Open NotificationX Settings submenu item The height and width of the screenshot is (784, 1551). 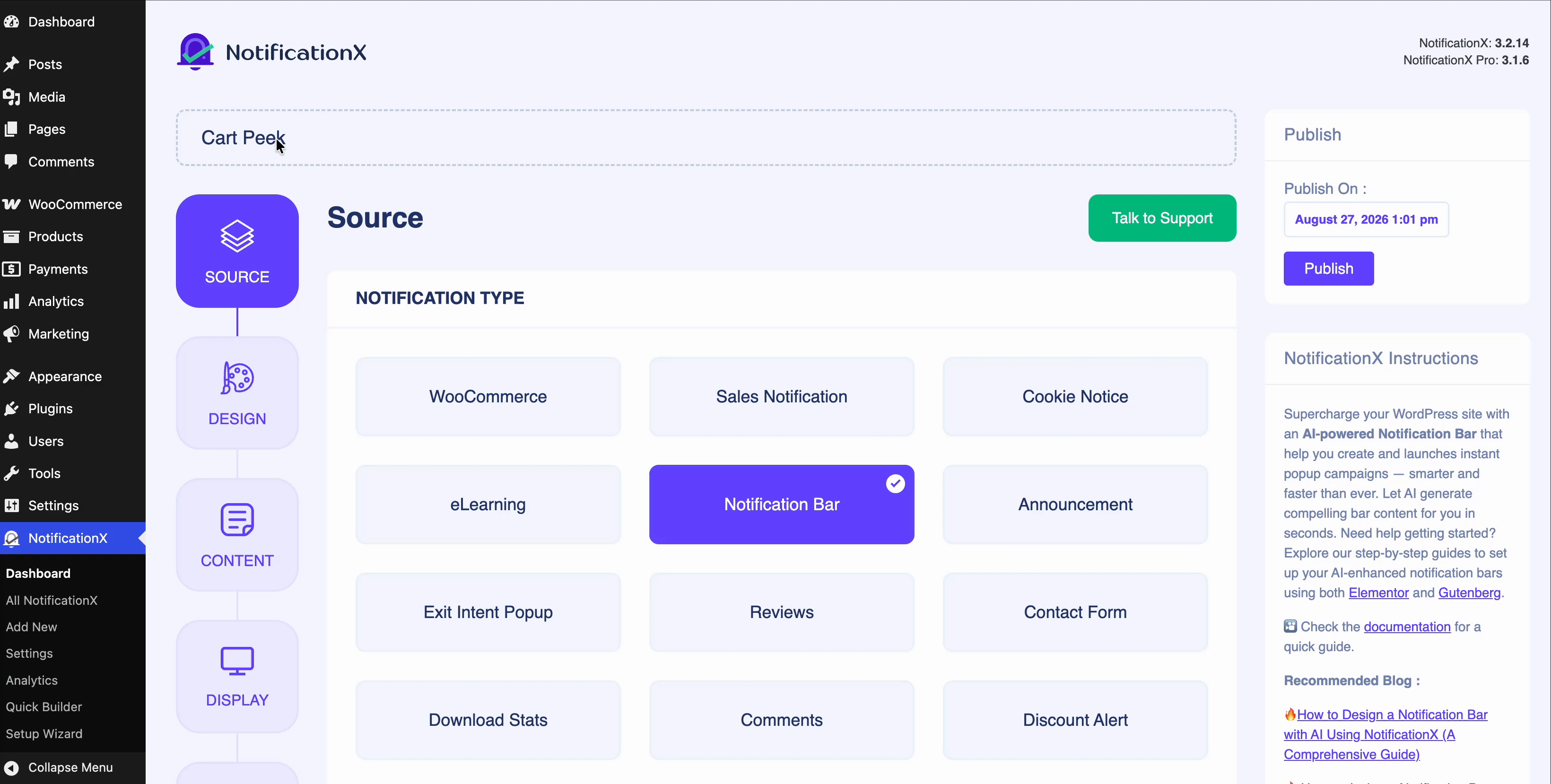pyautogui.click(x=29, y=653)
